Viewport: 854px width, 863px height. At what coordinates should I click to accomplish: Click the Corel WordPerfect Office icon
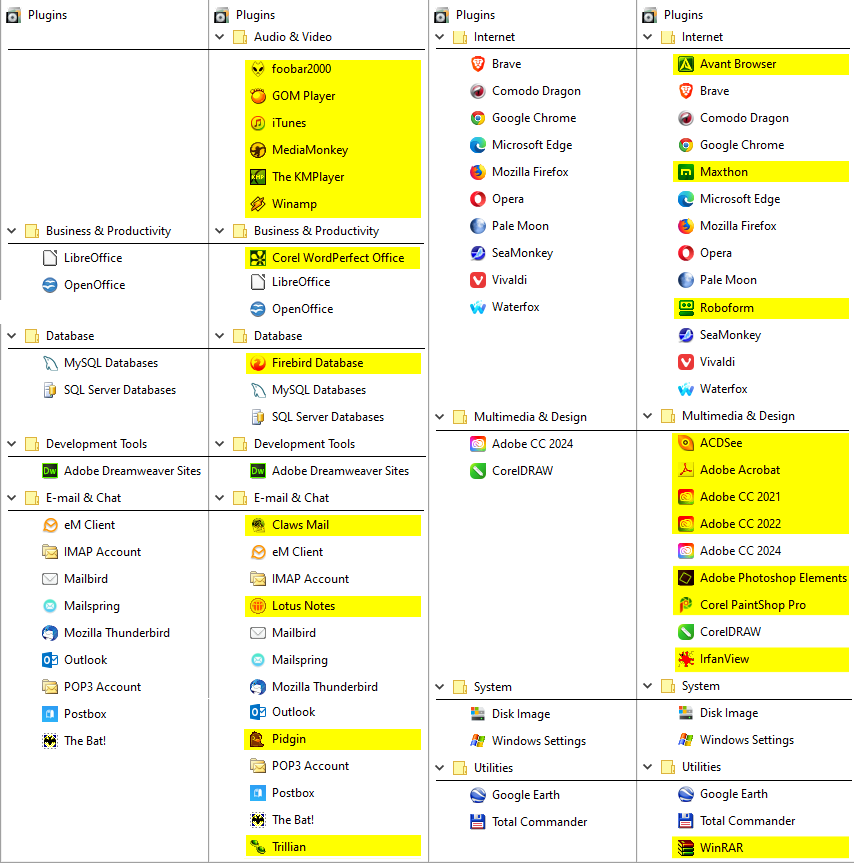click(258, 258)
